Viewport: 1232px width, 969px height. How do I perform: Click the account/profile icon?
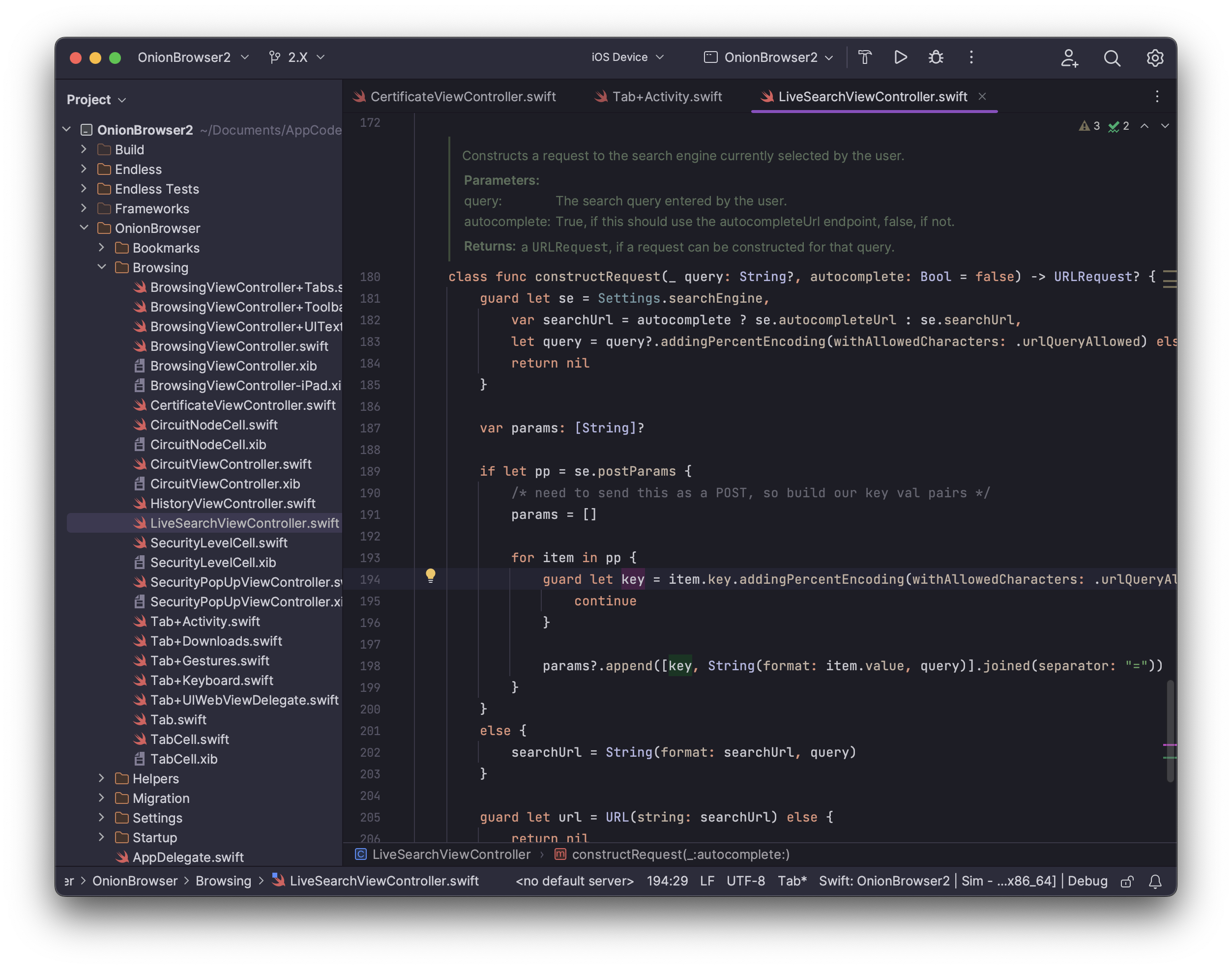(x=1069, y=57)
